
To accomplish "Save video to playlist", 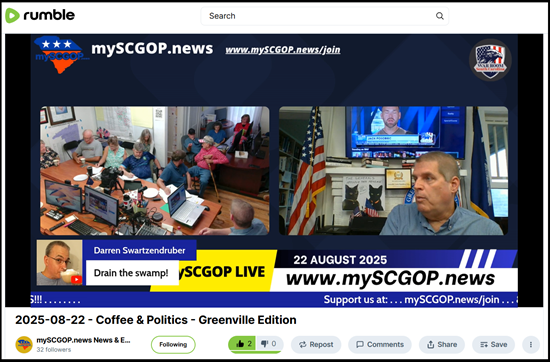I will click(x=493, y=344).
